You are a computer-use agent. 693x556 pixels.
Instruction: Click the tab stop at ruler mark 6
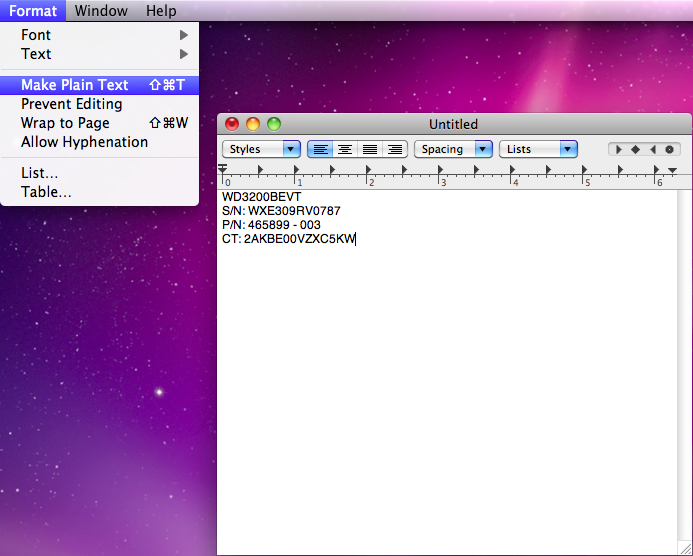pos(656,169)
